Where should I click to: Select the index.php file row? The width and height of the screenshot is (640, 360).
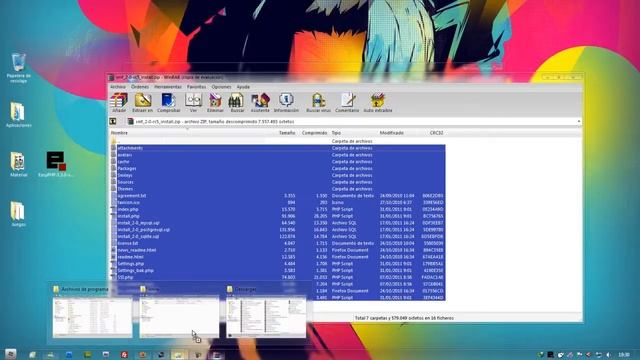(x=278, y=209)
